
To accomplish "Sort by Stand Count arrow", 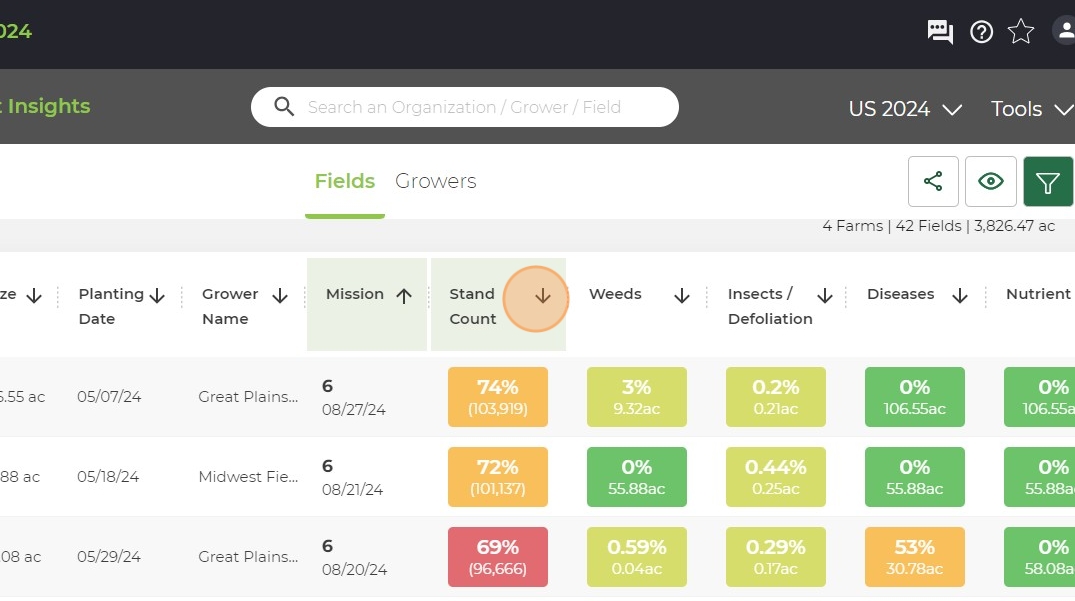I will click(542, 296).
